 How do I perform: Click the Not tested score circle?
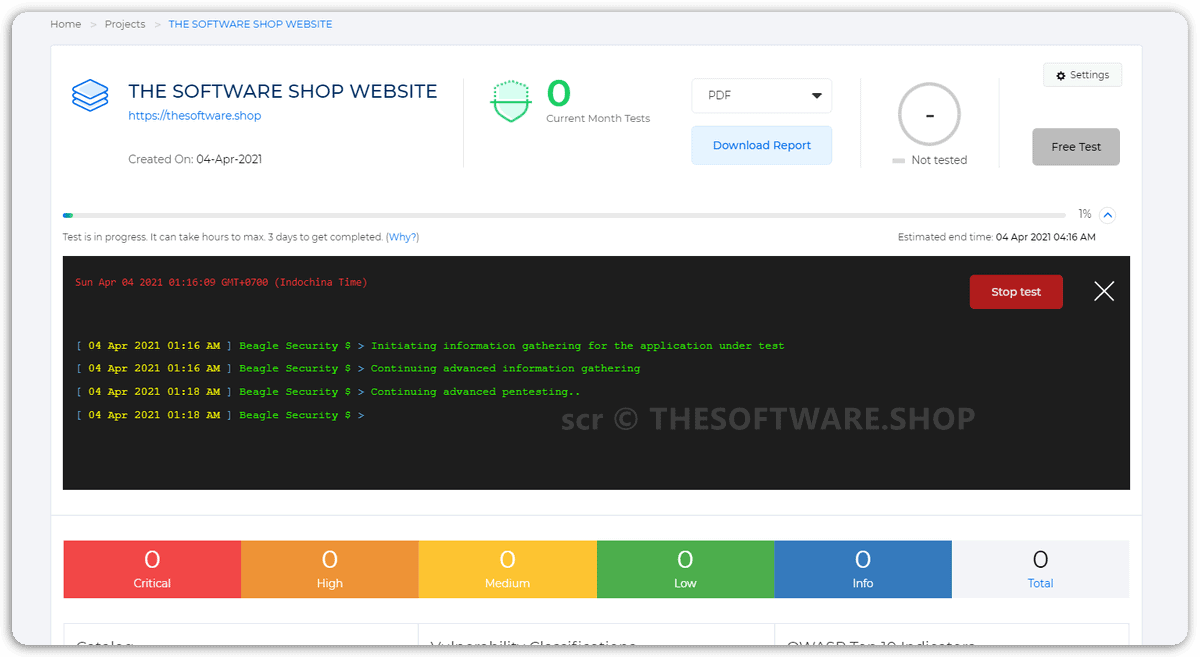pyautogui.click(x=930, y=115)
